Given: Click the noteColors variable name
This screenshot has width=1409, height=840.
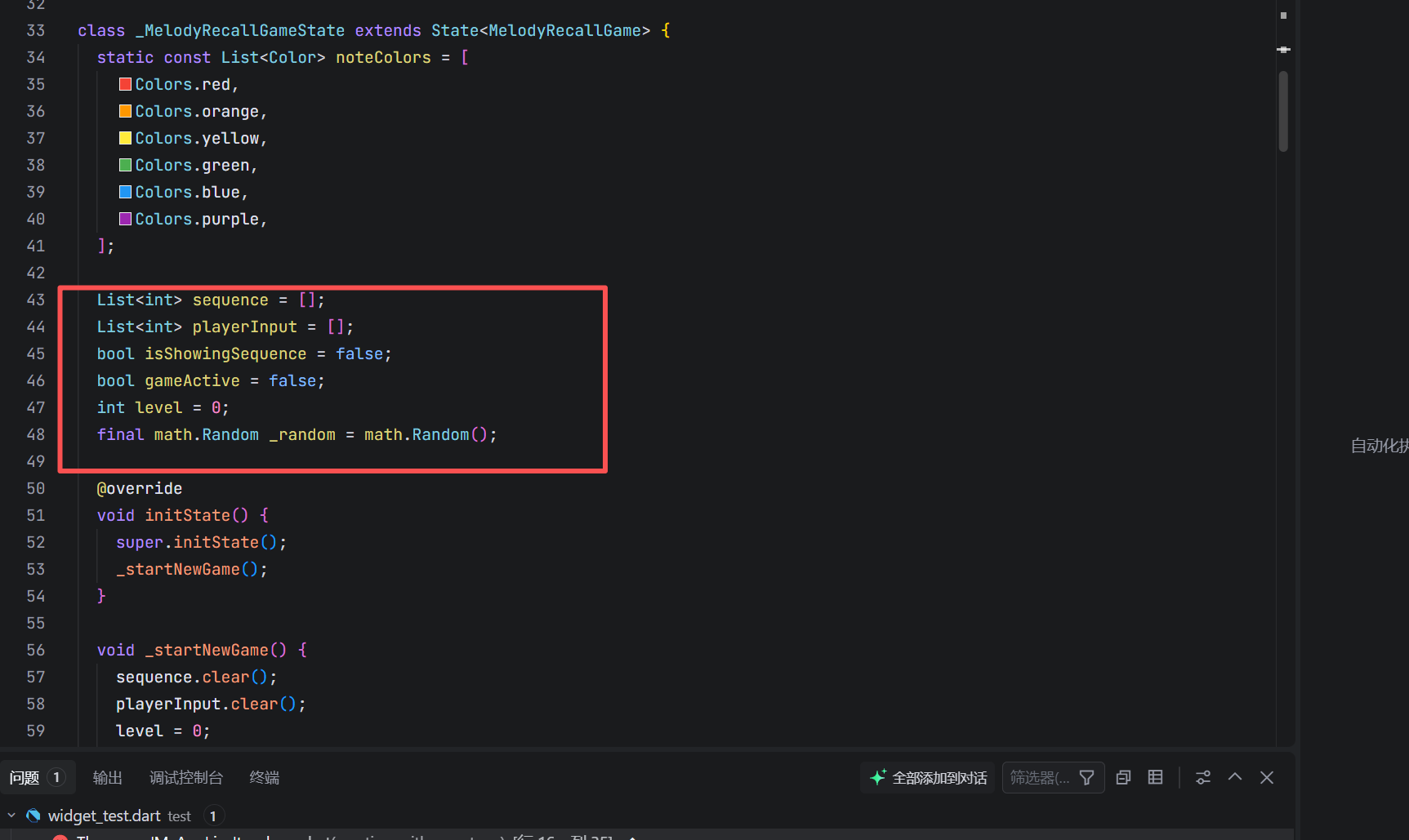Looking at the screenshot, I should tap(383, 57).
